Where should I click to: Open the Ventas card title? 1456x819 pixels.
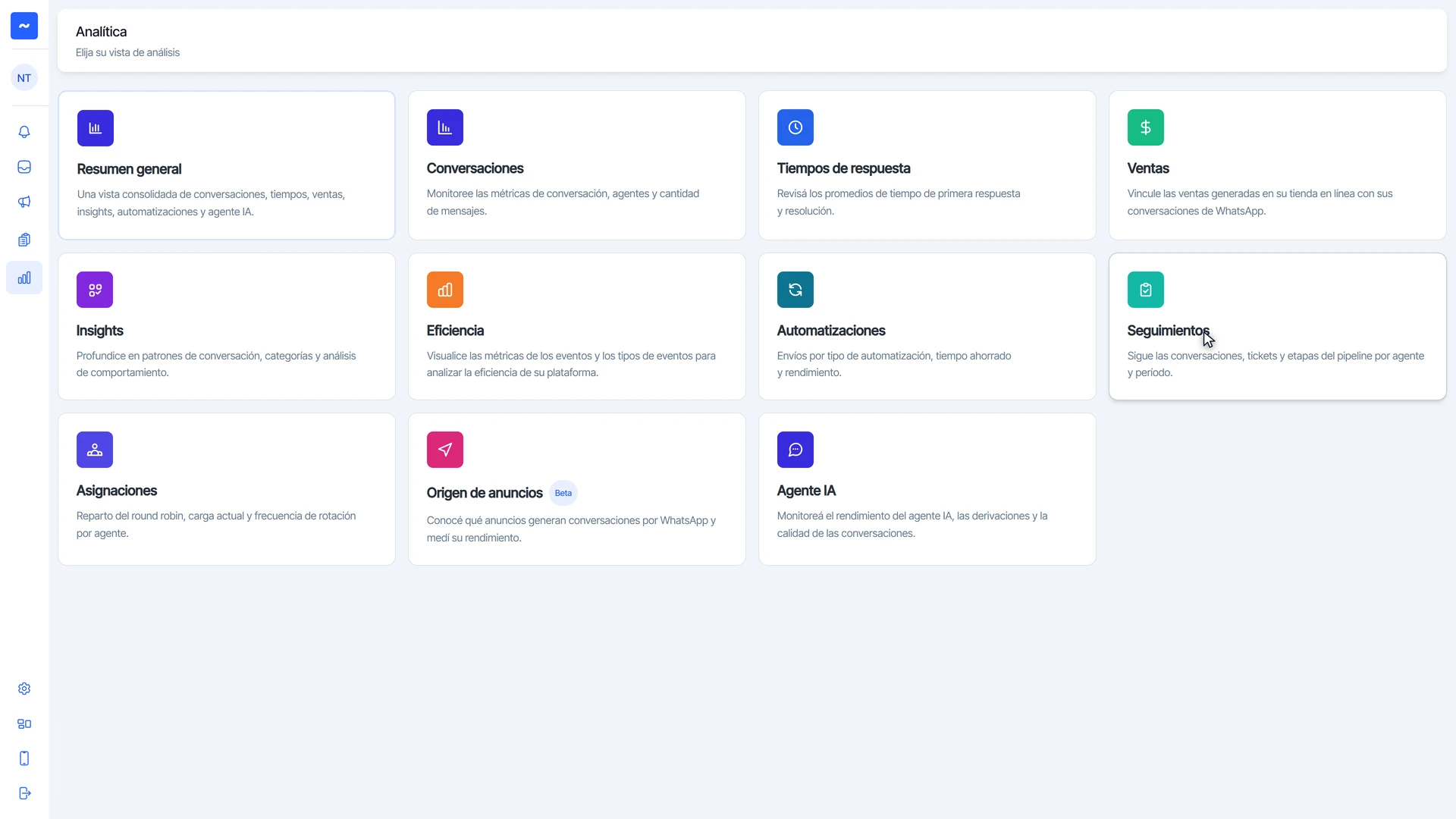point(1148,168)
